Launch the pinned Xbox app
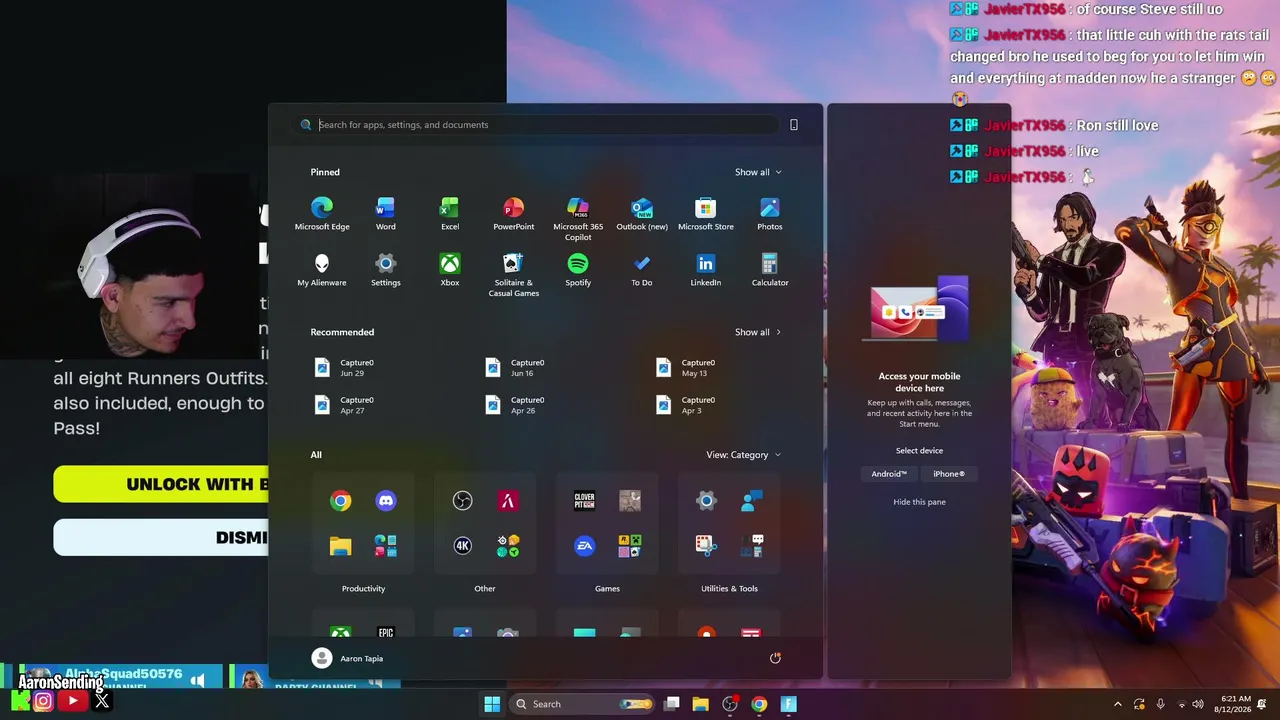The image size is (1280, 720). click(450, 270)
